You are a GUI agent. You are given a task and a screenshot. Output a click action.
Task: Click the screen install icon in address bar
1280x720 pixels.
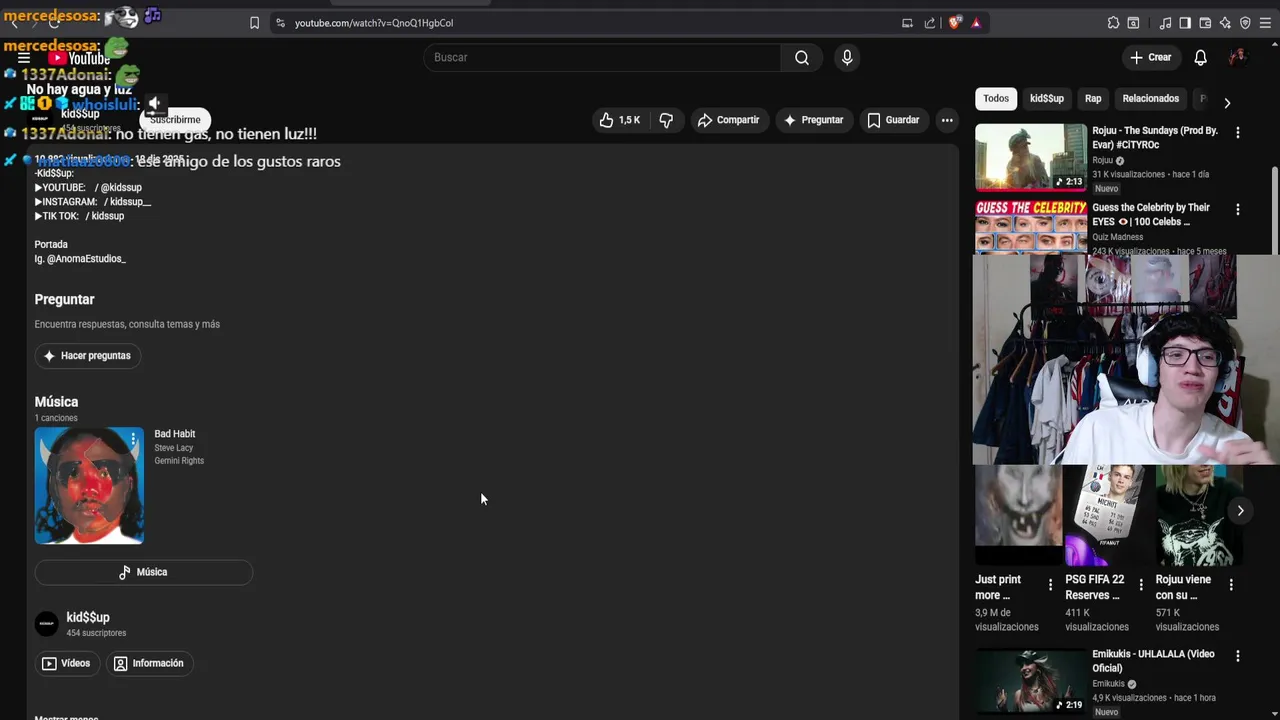click(x=907, y=23)
